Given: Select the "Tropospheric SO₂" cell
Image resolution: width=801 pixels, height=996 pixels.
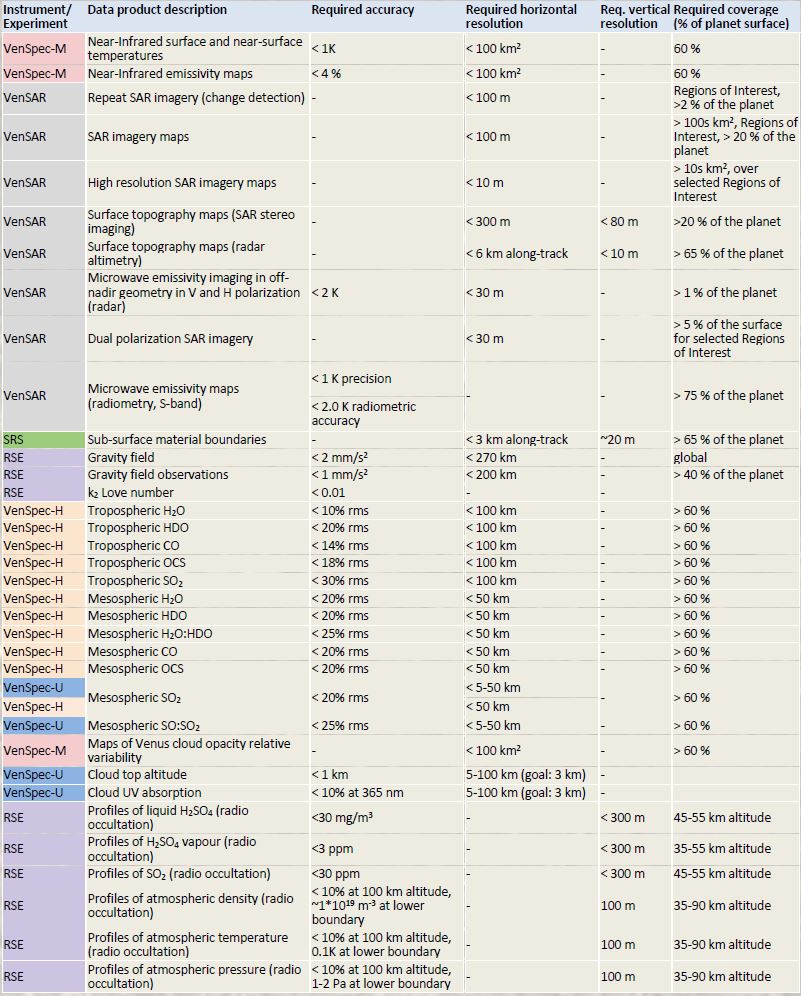Looking at the screenshot, I should click(x=135, y=581).
